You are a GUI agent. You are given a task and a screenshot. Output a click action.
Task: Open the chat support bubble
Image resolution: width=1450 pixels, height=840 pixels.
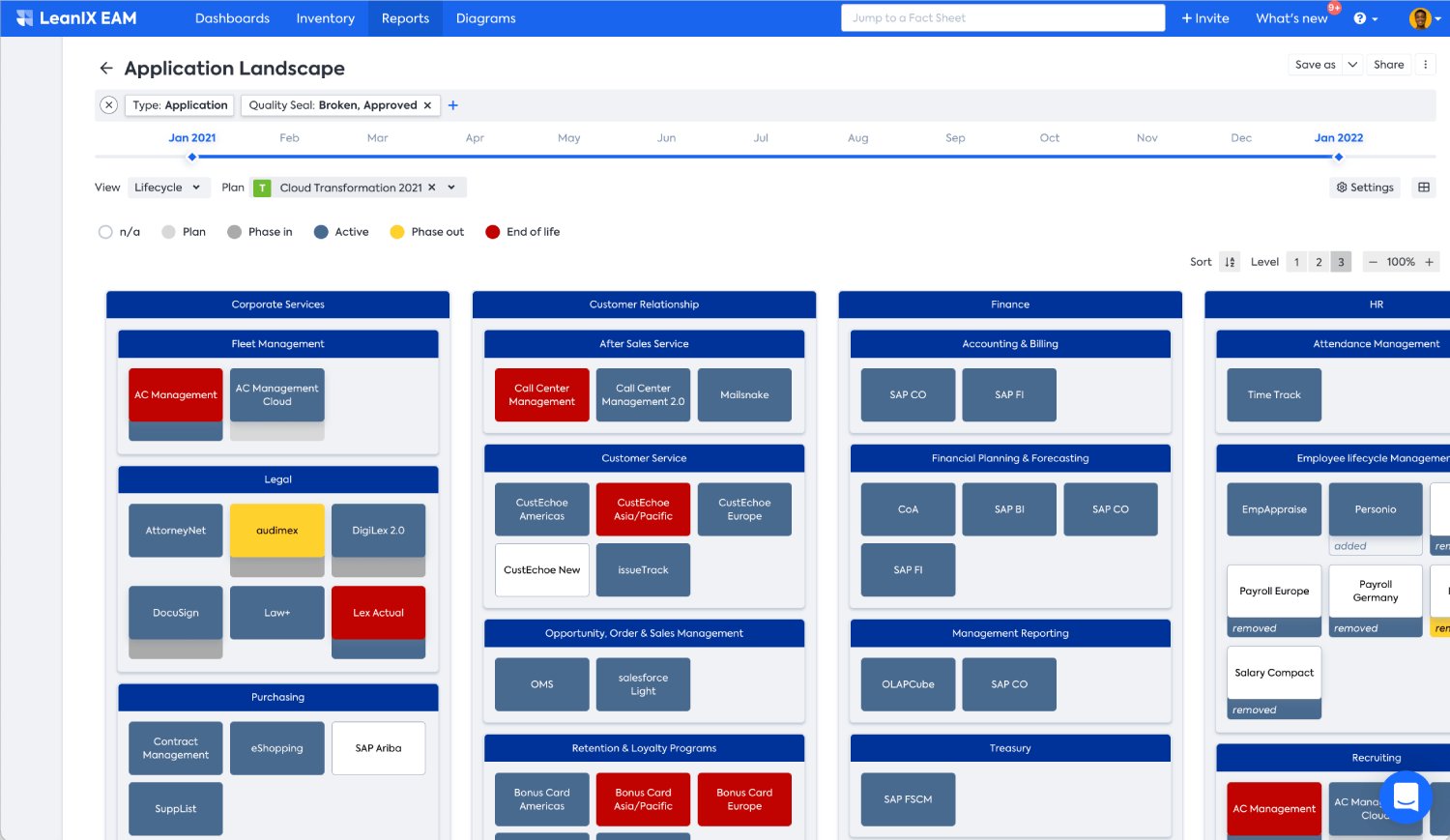point(1406,797)
